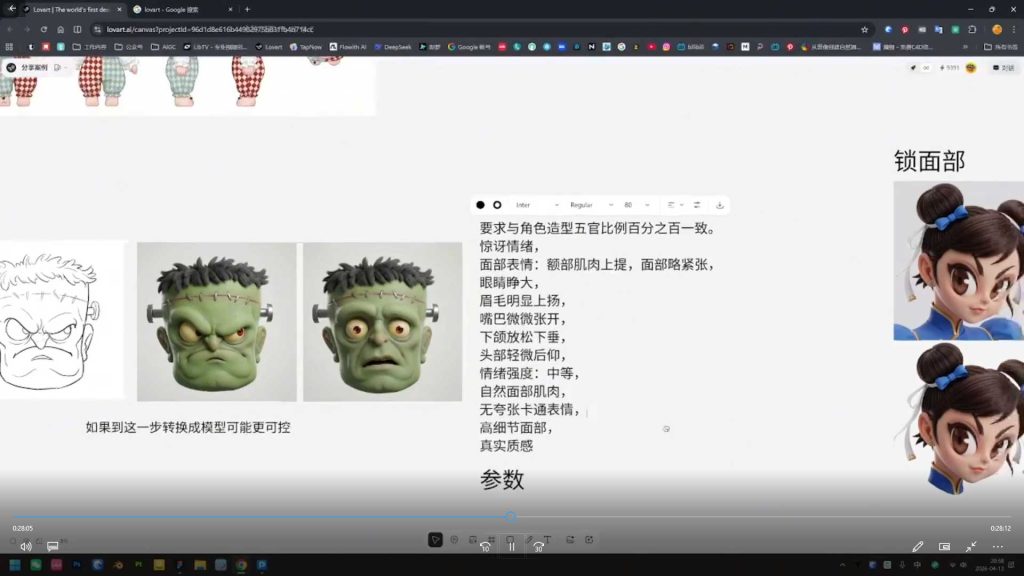Screen dimensions: 1024x576
Task: Open File Explorer folder in taskbar
Action: click(200, 565)
